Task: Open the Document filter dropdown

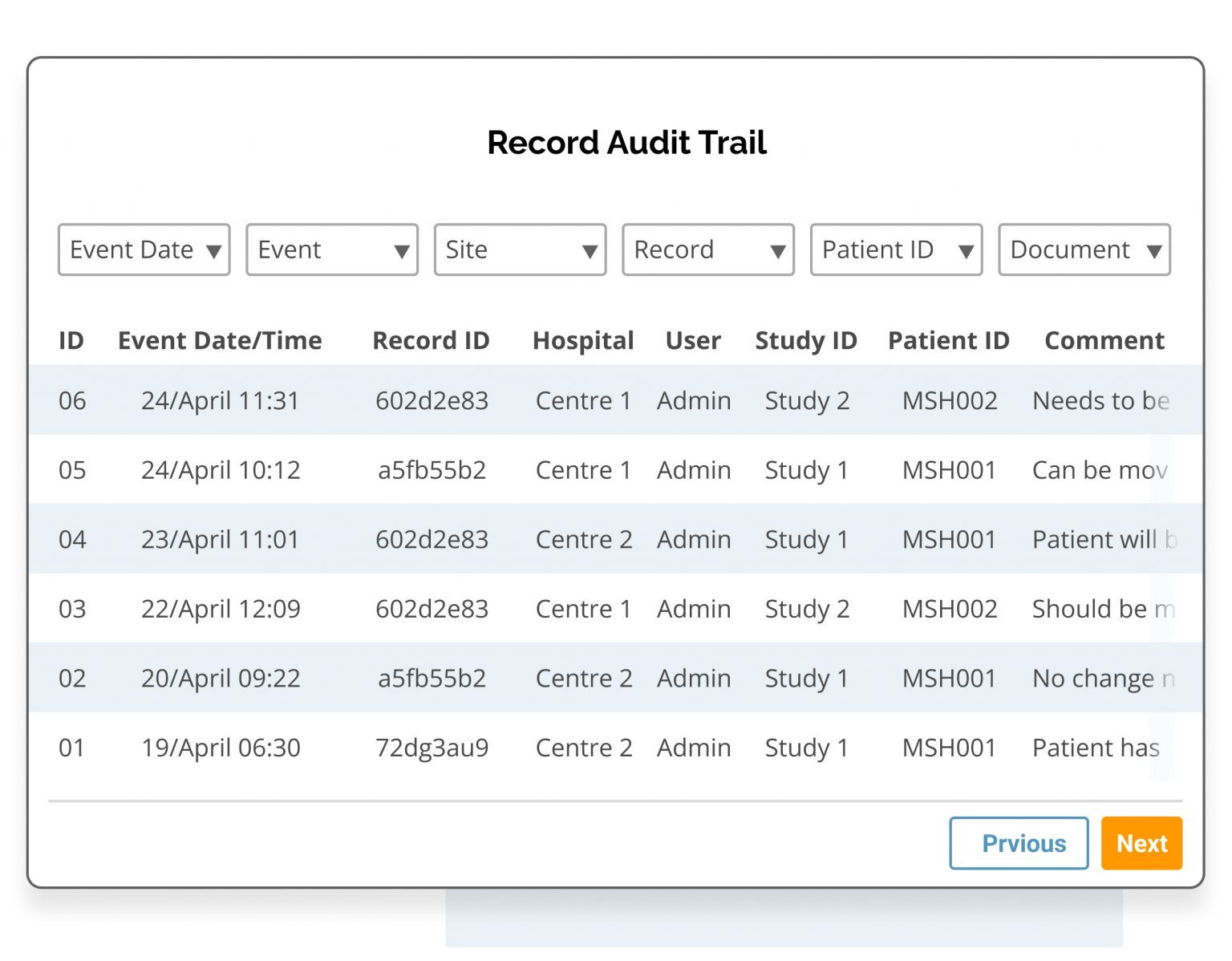Action: (x=1084, y=249)
